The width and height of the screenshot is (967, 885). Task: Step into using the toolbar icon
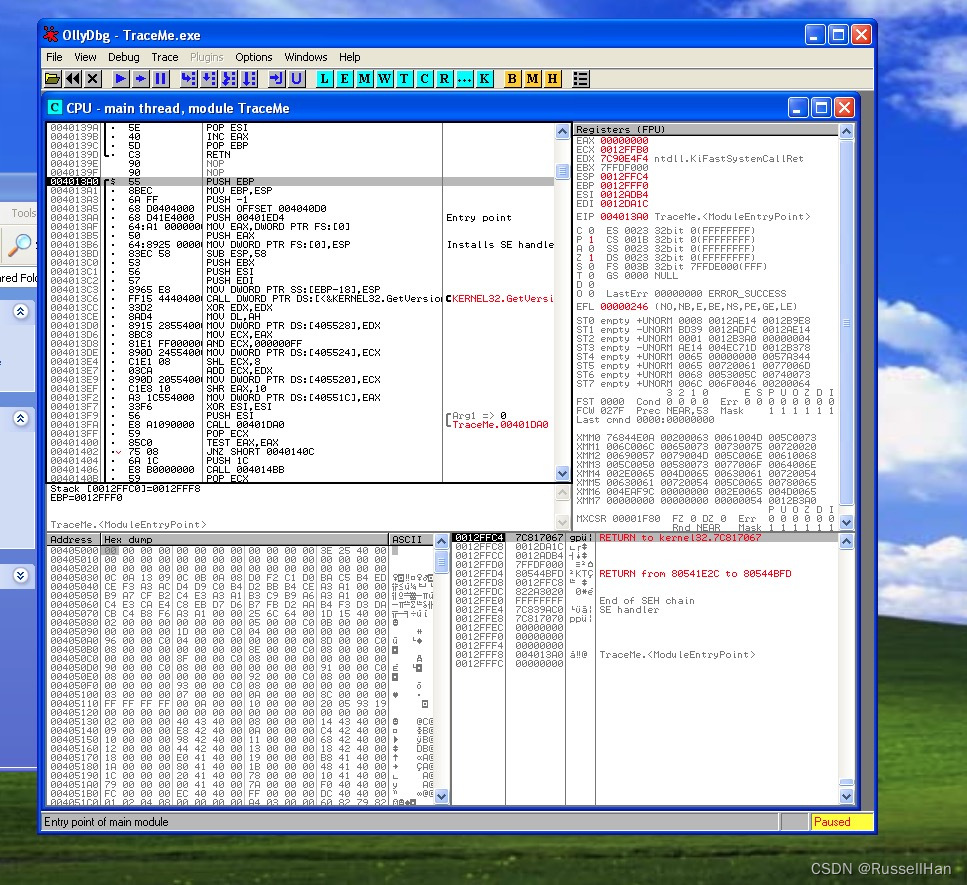(x=189, y=79)
